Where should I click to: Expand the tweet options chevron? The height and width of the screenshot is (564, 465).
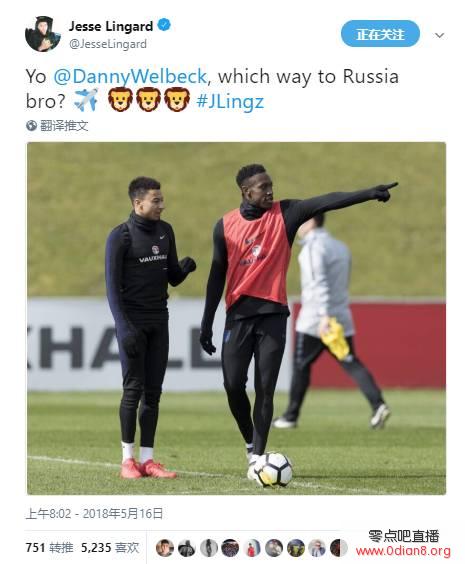pos(439,35)
